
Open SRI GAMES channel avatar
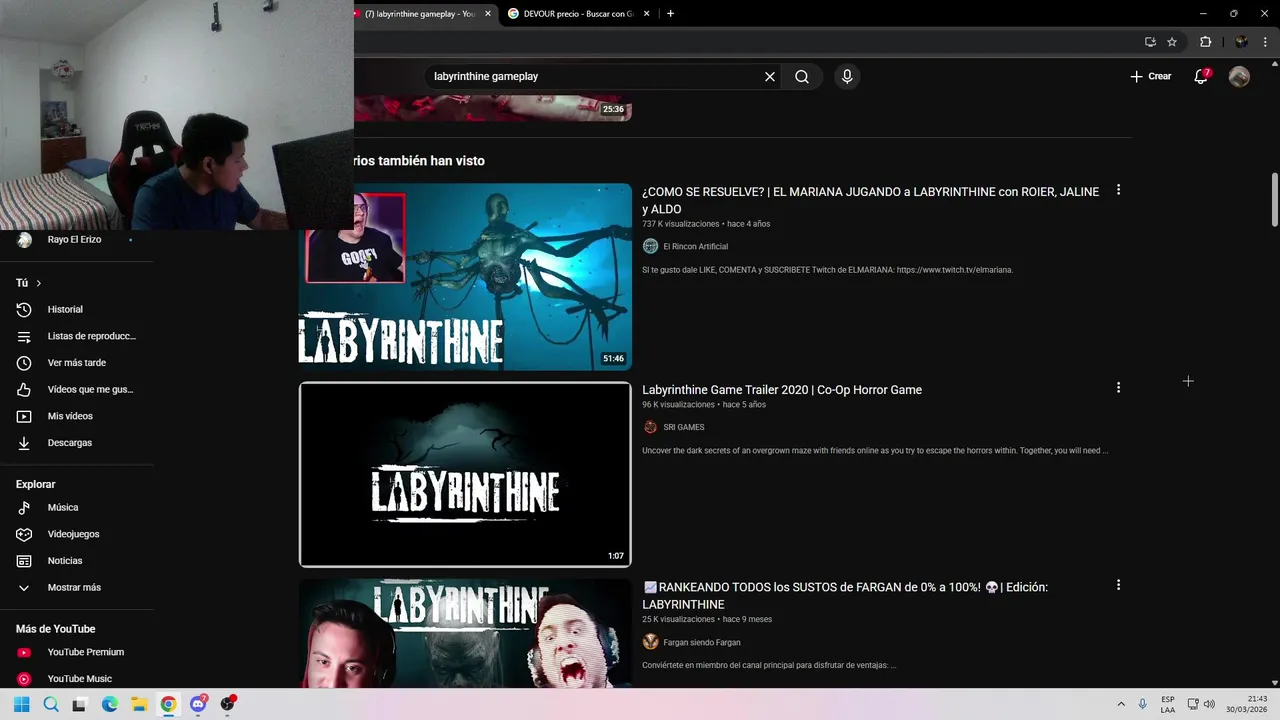click(650, 427)
